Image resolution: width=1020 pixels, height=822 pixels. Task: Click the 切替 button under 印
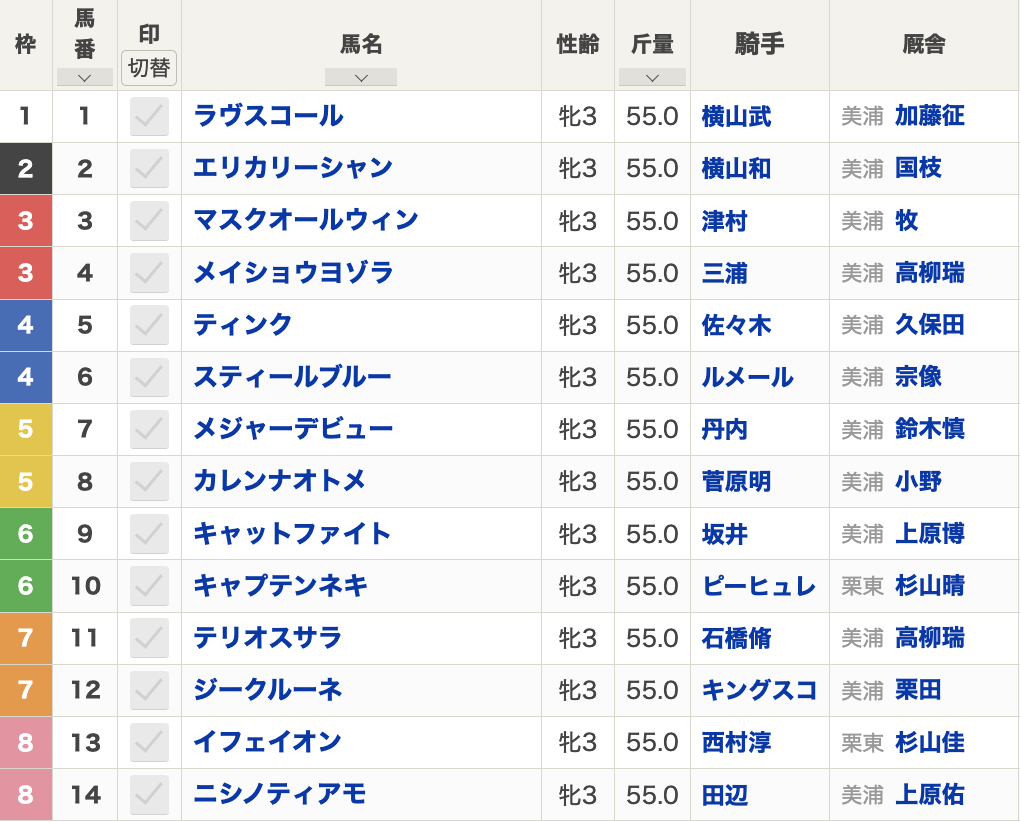click(149, 68)
